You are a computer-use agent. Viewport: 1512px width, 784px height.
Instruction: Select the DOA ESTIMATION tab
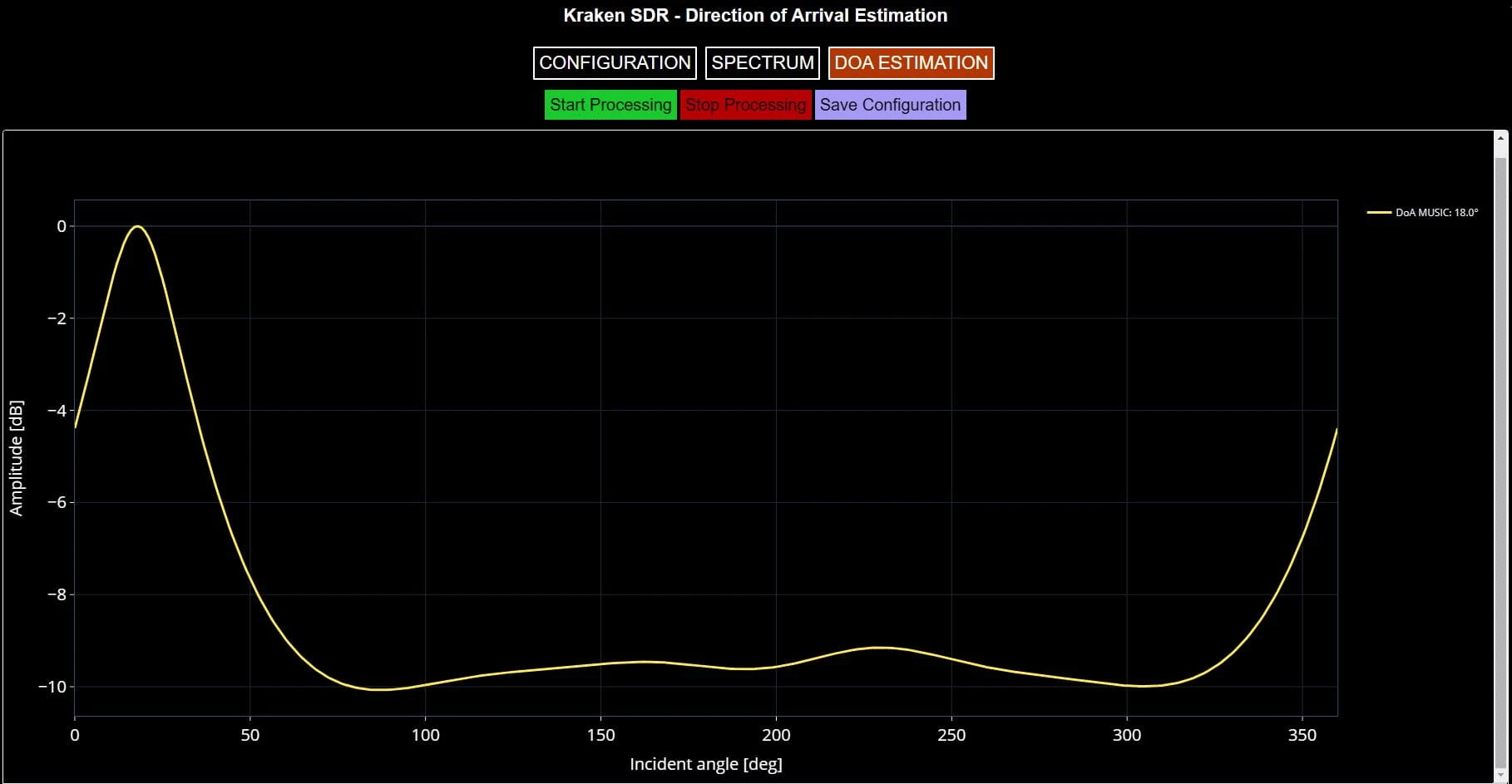tap(911, 63)
